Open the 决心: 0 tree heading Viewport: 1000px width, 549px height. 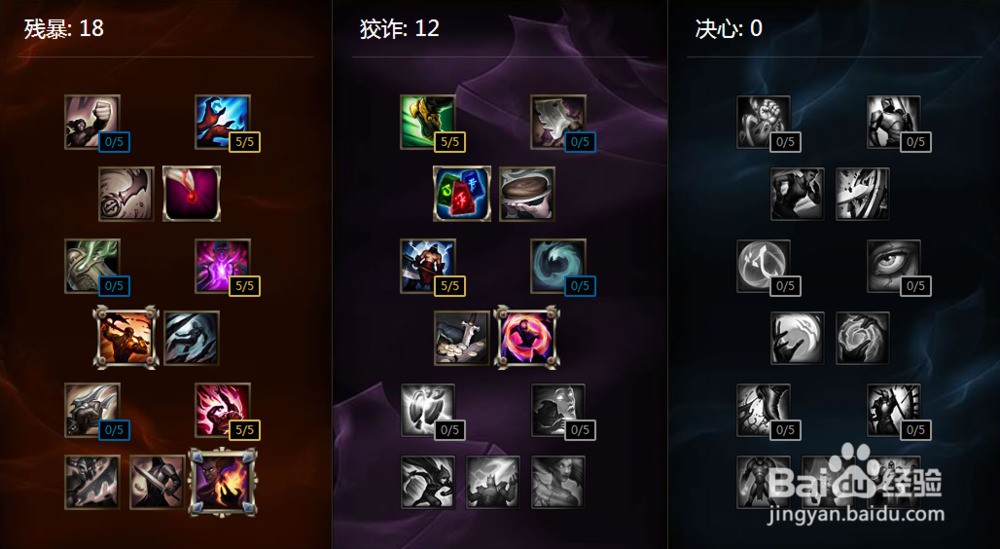click(x=728, y=28)
